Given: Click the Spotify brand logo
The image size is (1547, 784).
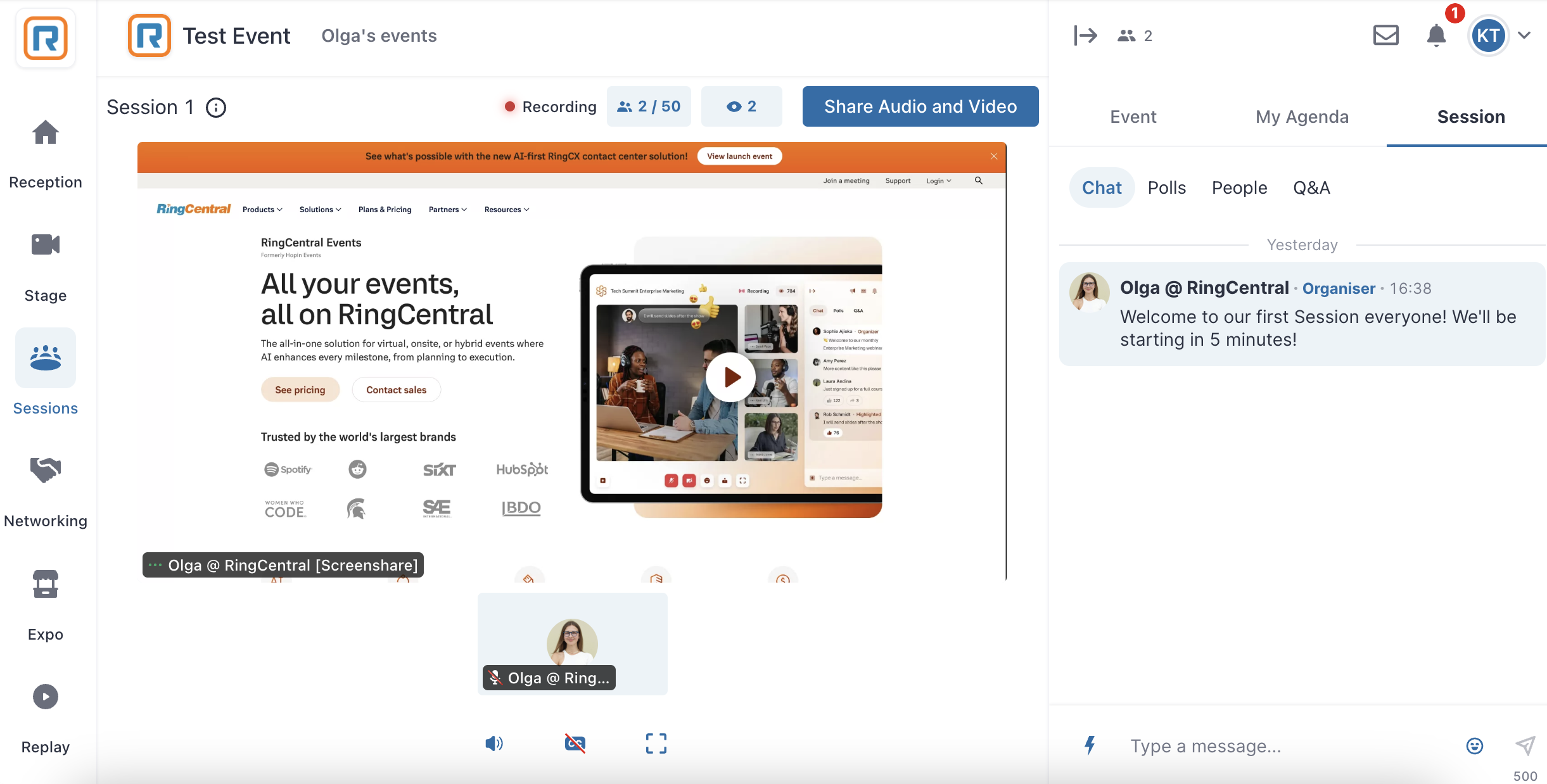Looking at the screenshot, I should tap(288, 469).
